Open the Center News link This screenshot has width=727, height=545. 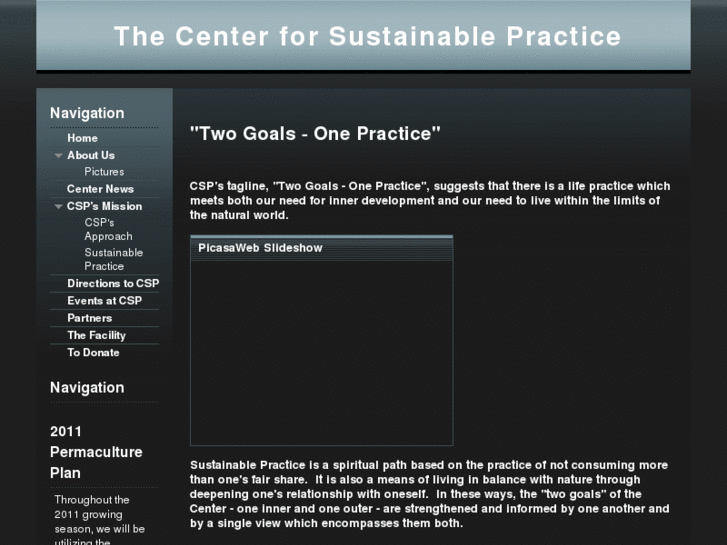coord(100,189)
